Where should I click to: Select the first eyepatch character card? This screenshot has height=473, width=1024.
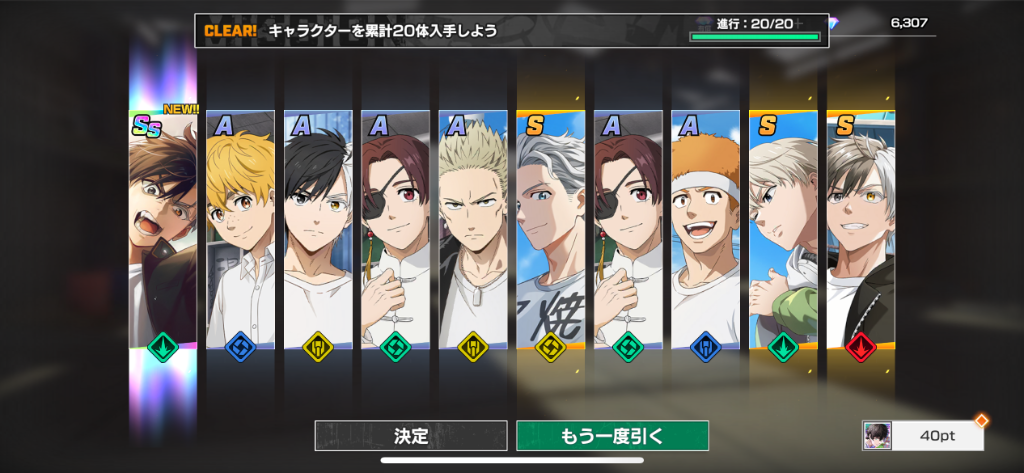[x=395, y=229]
